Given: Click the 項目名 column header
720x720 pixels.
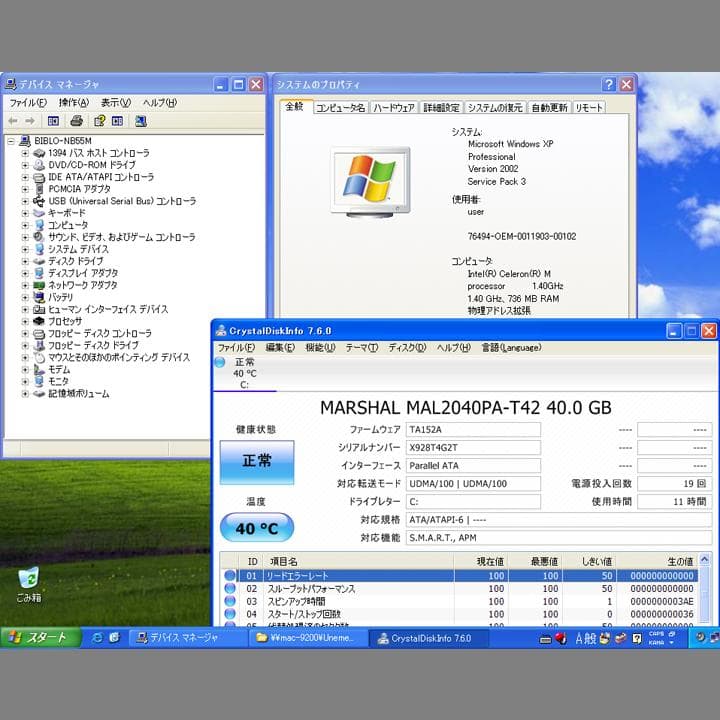Looking at the screenshot, I should [x=359, y=561].
